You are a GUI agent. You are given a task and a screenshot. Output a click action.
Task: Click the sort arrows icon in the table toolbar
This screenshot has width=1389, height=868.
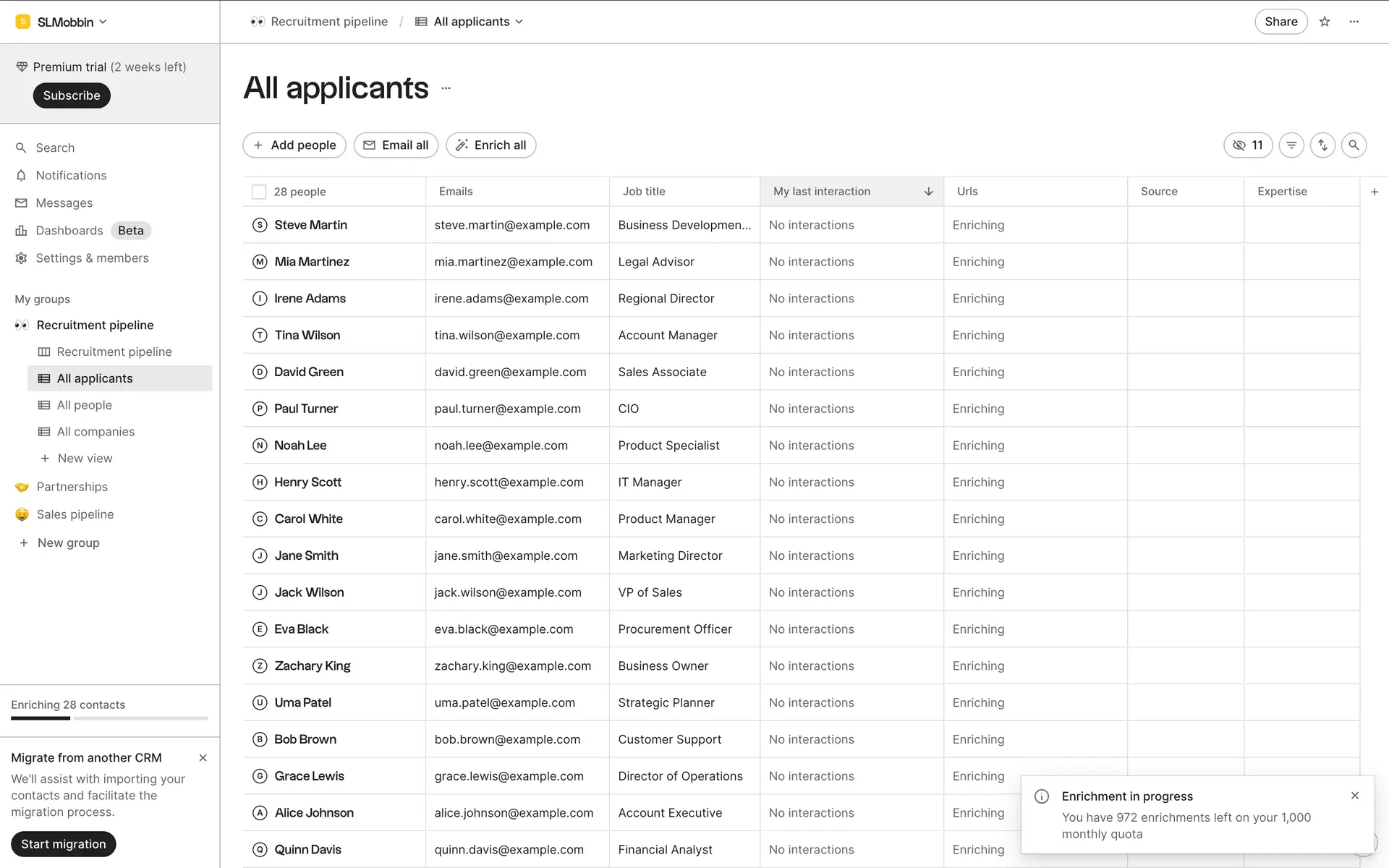pos(1322,145)
